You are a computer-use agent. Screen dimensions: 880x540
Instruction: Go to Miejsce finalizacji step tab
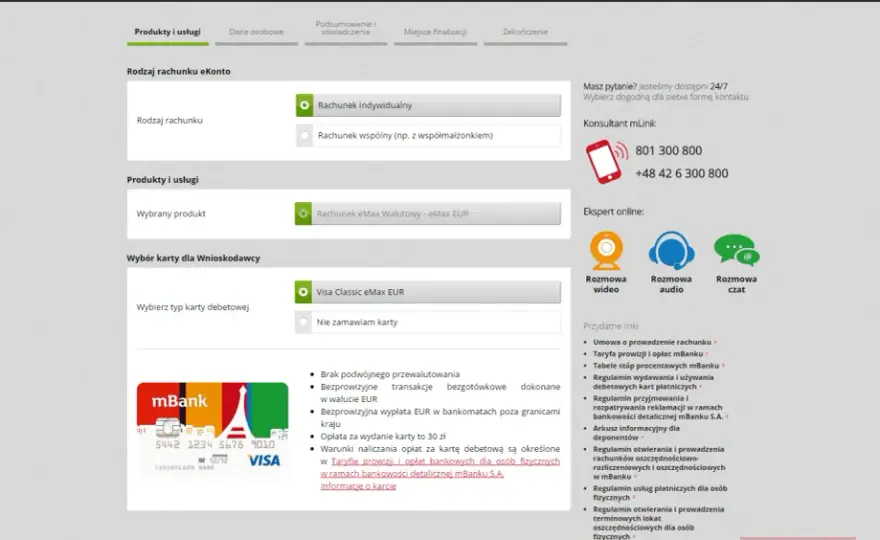[435, 32]
